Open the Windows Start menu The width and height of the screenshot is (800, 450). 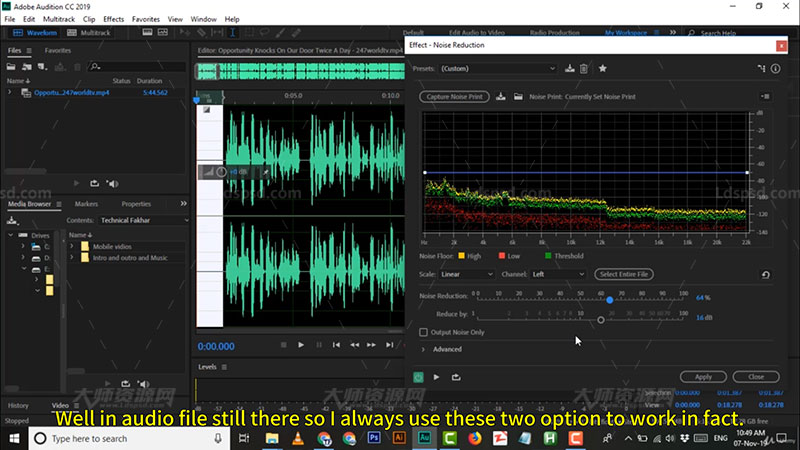pyautogui.click(x=14, y=438)
